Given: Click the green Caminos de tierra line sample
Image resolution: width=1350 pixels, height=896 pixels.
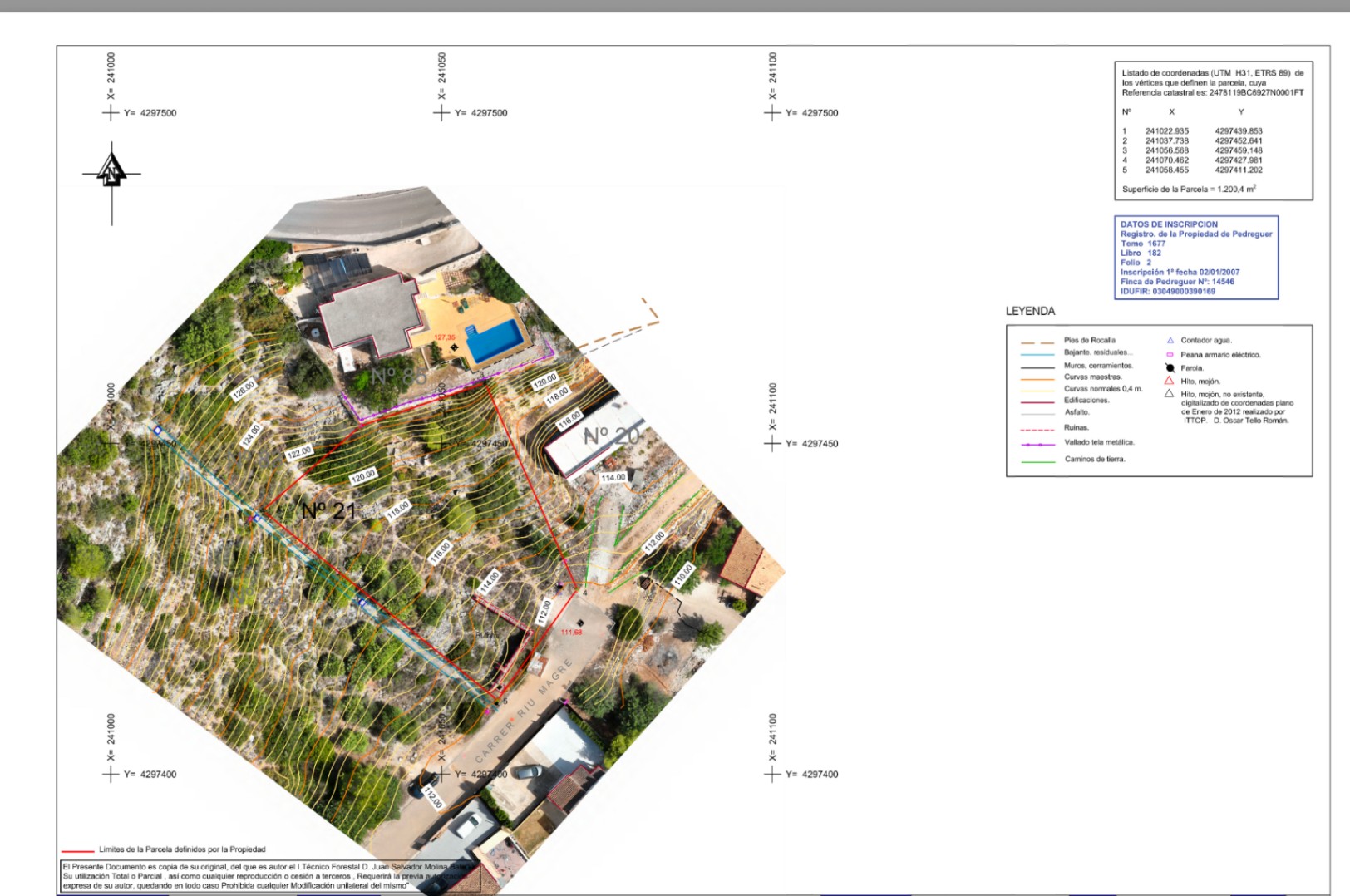Looking at the screenshot, I should 1037,461.
